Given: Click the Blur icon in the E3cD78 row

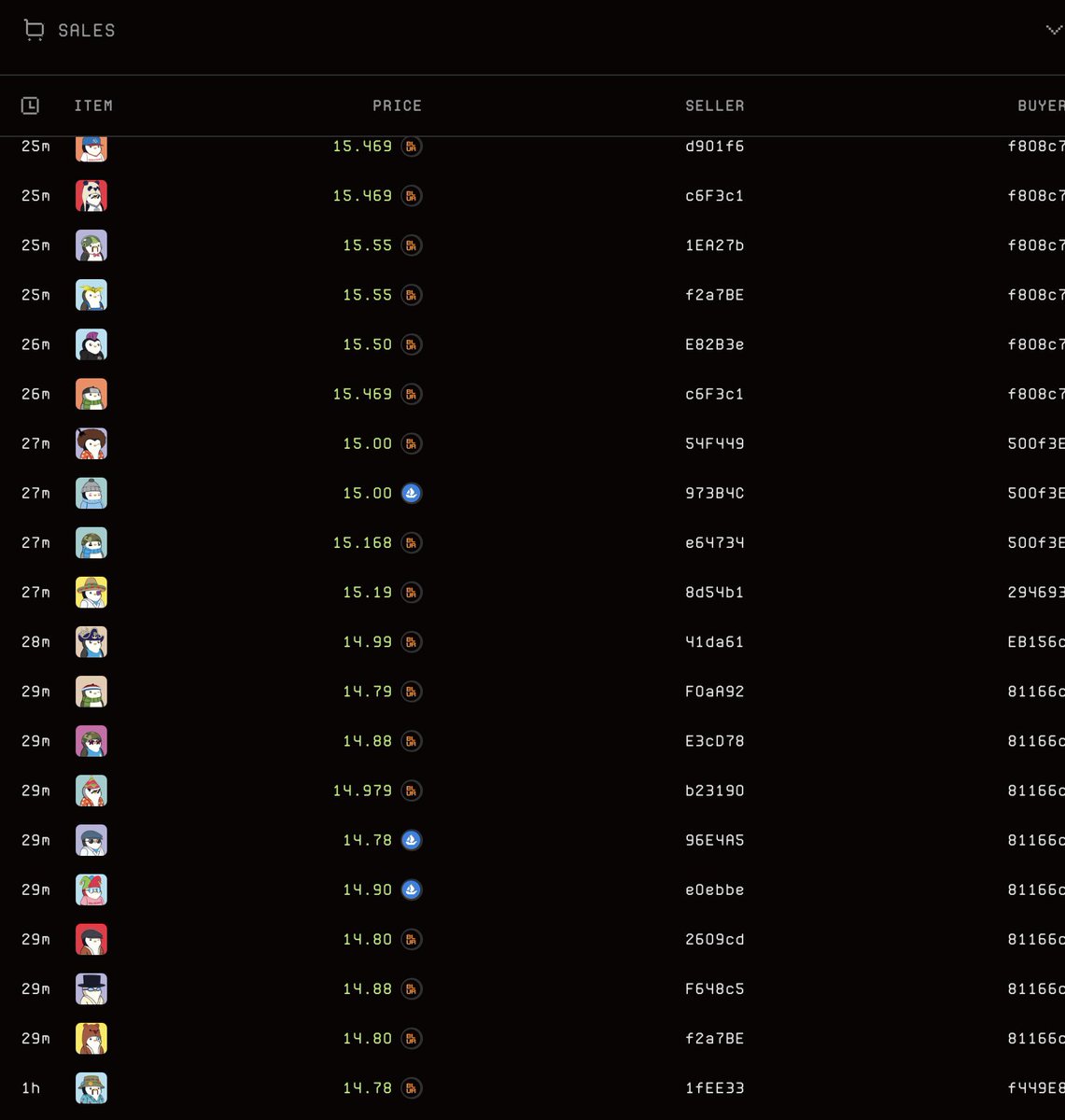Looking at the screenshot, I should pyautogui.click(x=412, y=741).
